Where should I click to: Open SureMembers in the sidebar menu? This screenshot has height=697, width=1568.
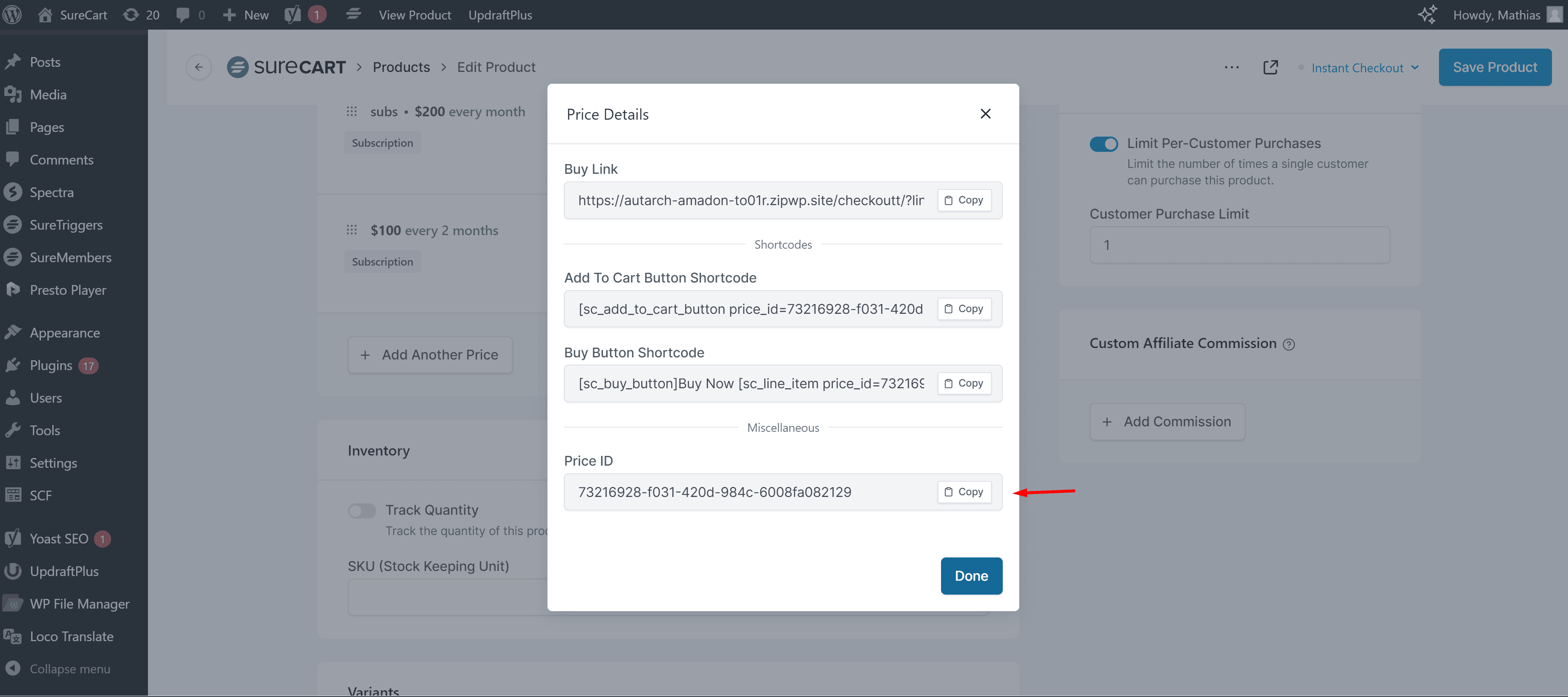[x=70, y=257]
